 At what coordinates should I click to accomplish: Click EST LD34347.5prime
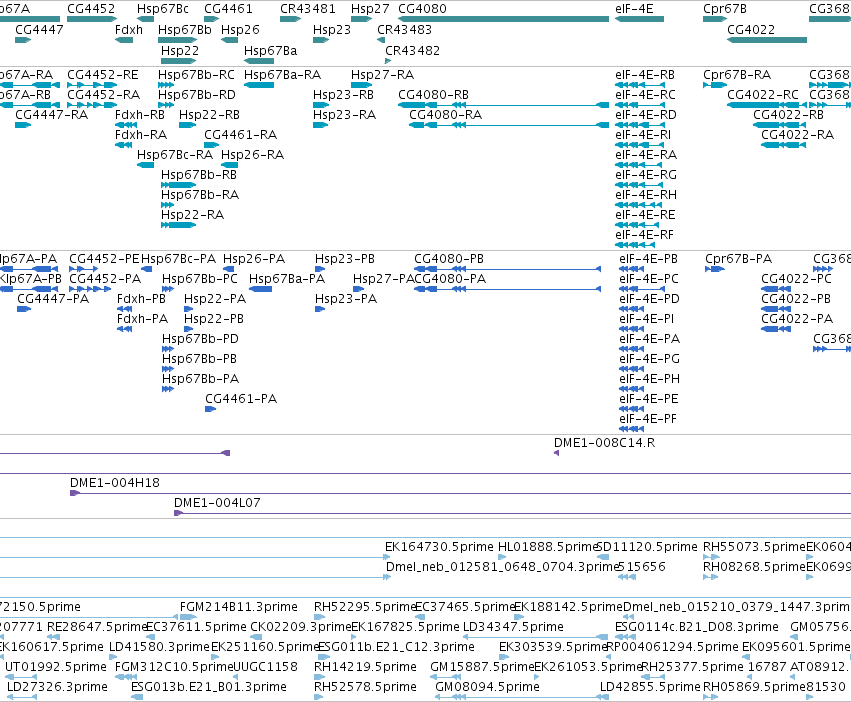(x=513, y=627)
